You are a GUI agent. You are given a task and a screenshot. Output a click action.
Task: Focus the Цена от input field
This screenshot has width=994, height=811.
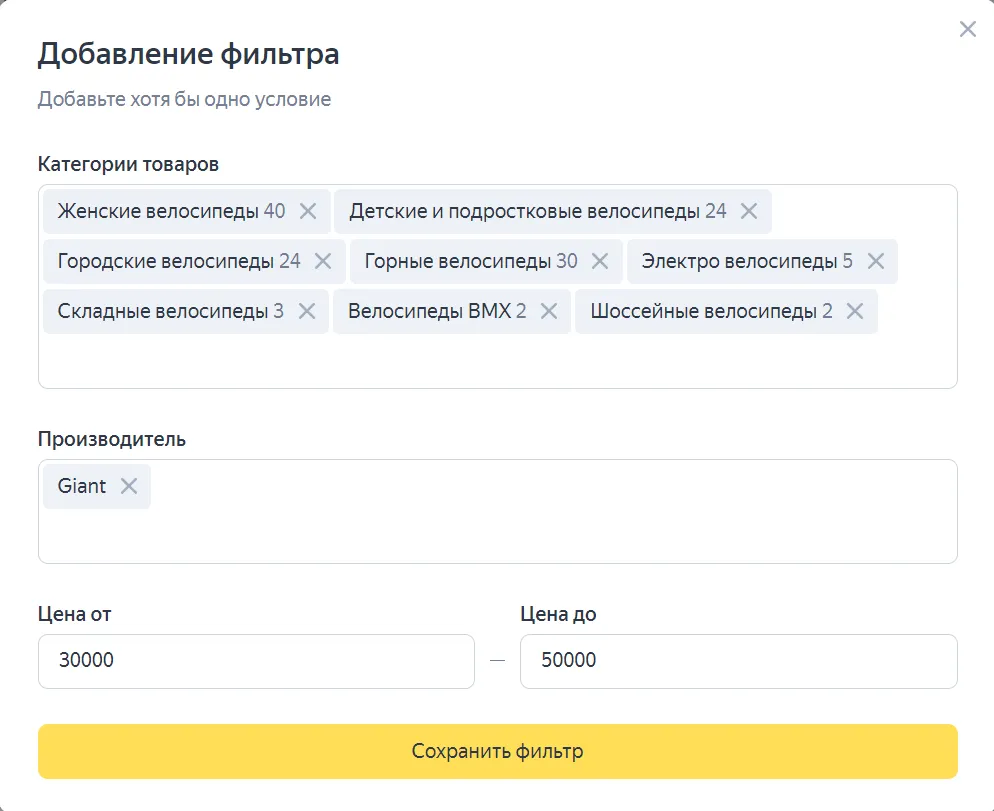click(x=256, y=661)
